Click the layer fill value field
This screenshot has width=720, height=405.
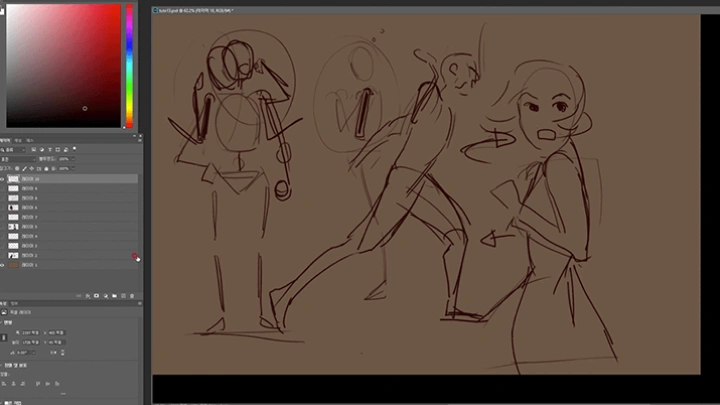point(64,169)
